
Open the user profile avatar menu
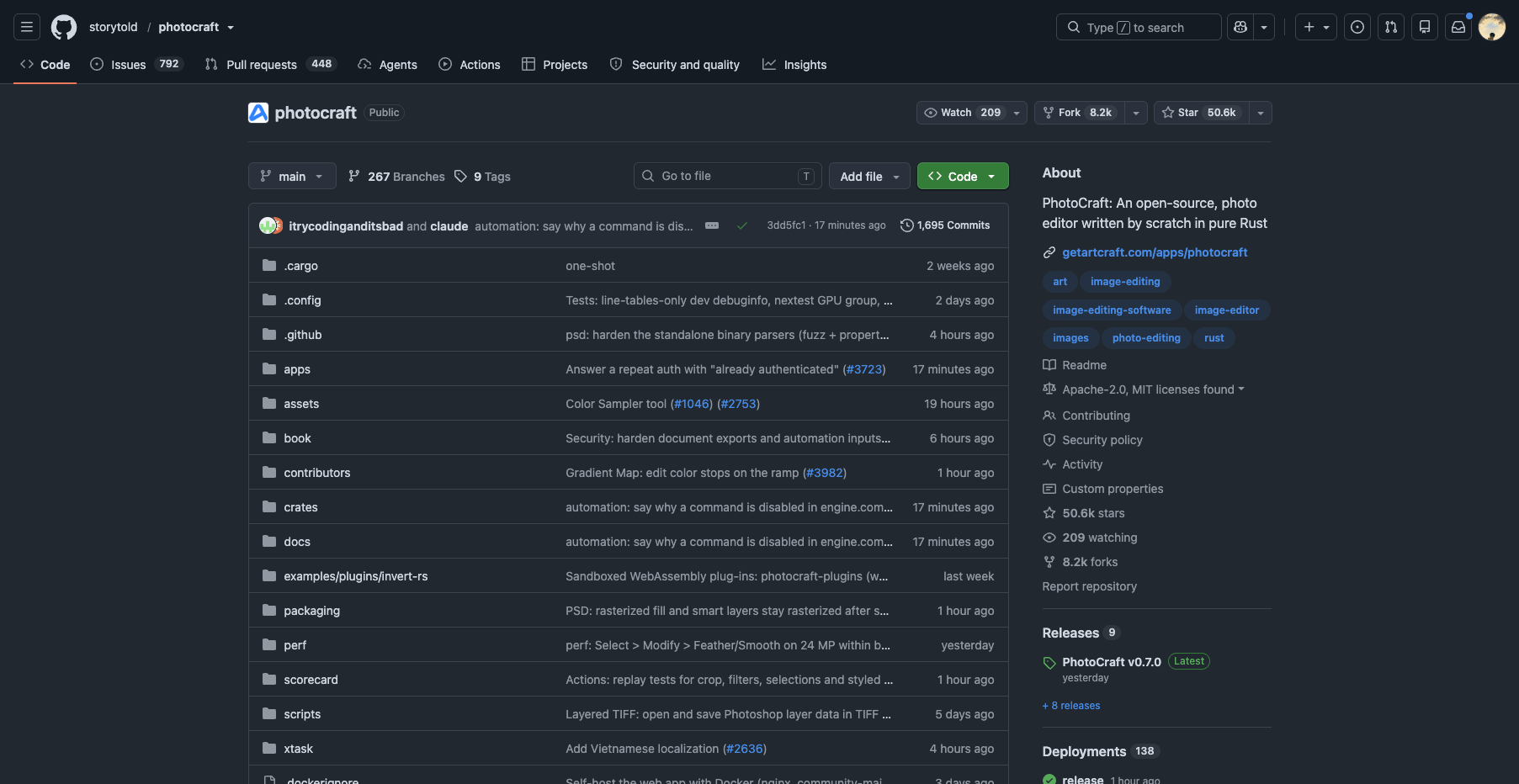coord(1492,27)
